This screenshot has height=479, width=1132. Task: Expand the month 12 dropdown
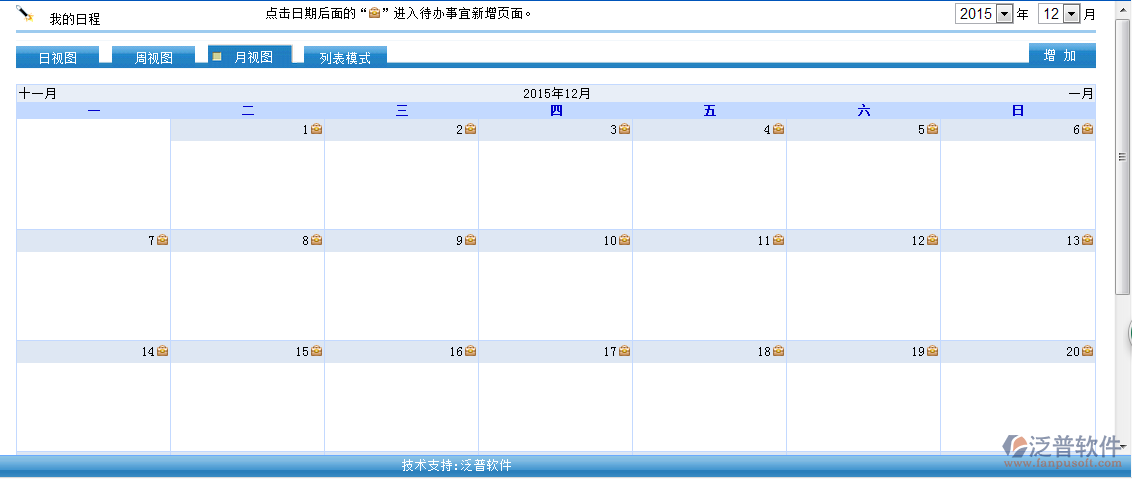click(x=1071, y=14)
